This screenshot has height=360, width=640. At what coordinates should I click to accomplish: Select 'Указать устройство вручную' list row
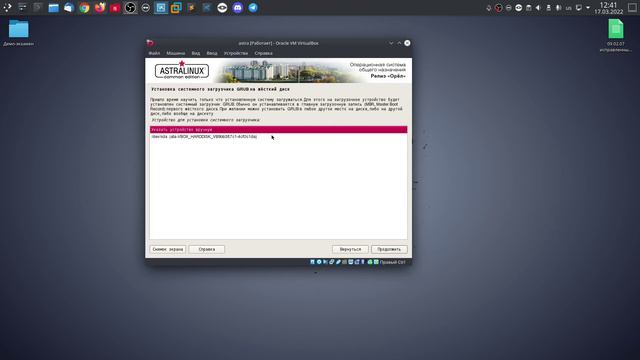pyautogui.click(x=278, y=129)
